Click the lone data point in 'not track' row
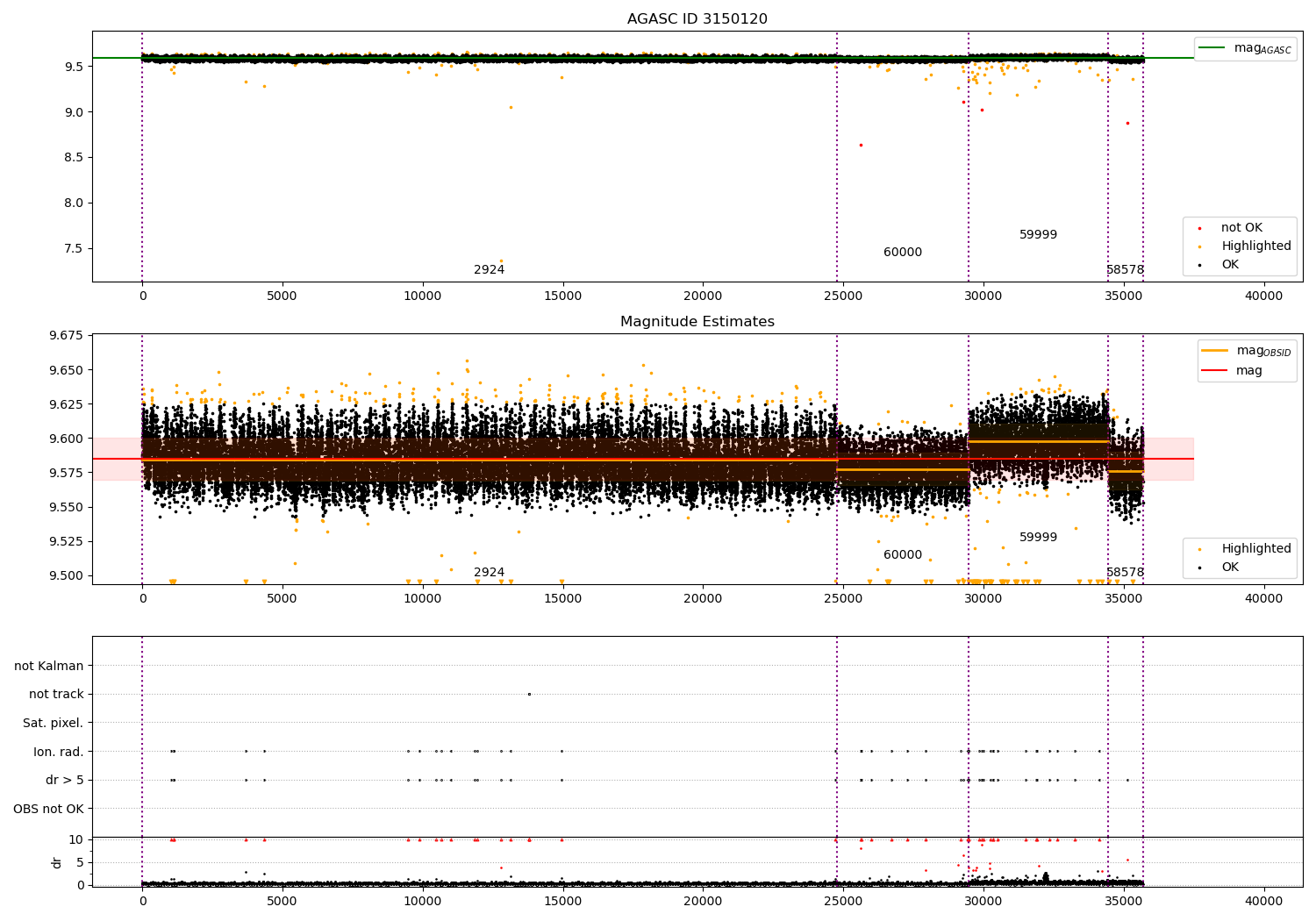This screenshot has height=921, width=1316. (529, 695)
